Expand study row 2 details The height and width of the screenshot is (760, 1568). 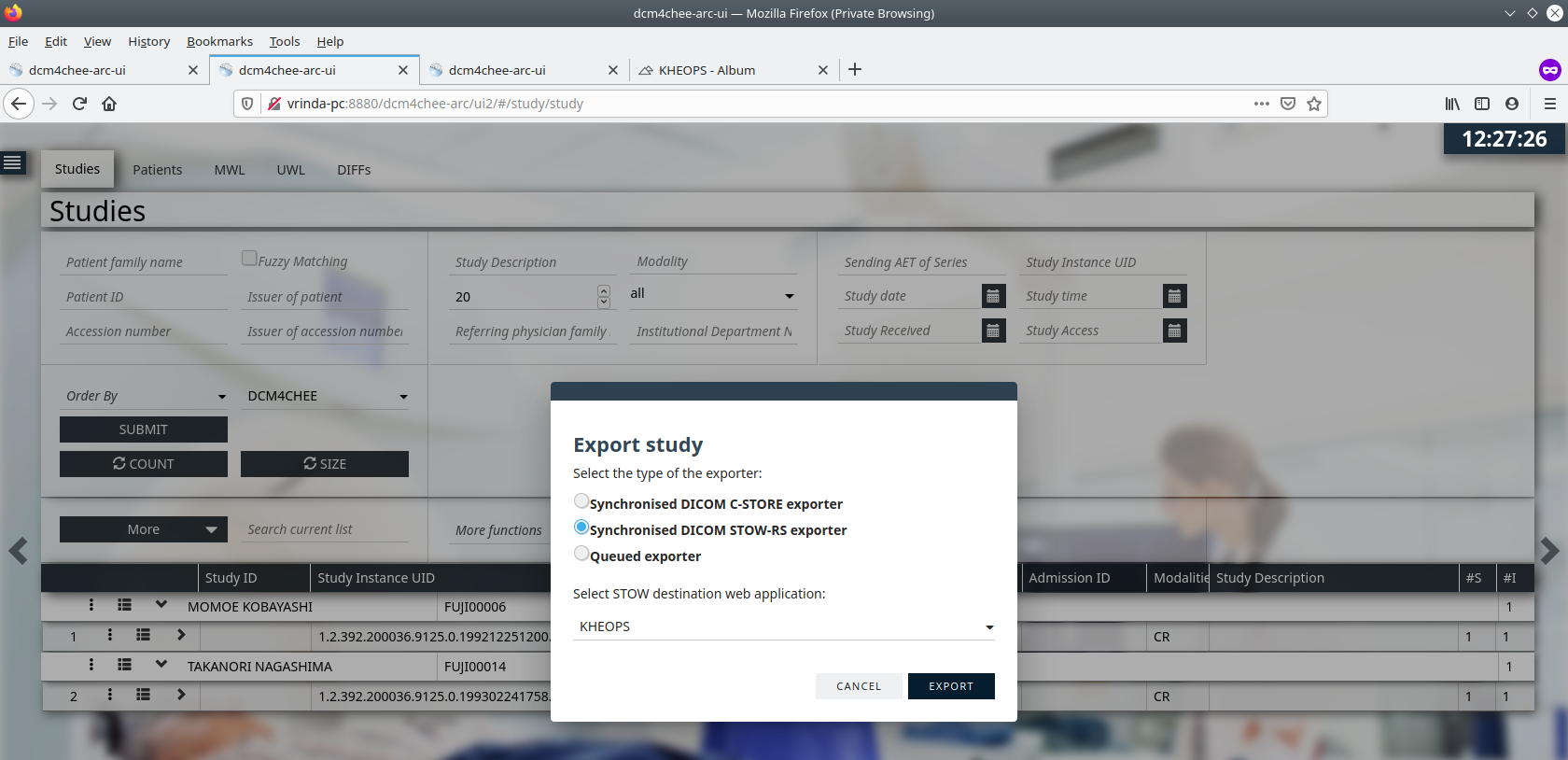tap(181, 695)
